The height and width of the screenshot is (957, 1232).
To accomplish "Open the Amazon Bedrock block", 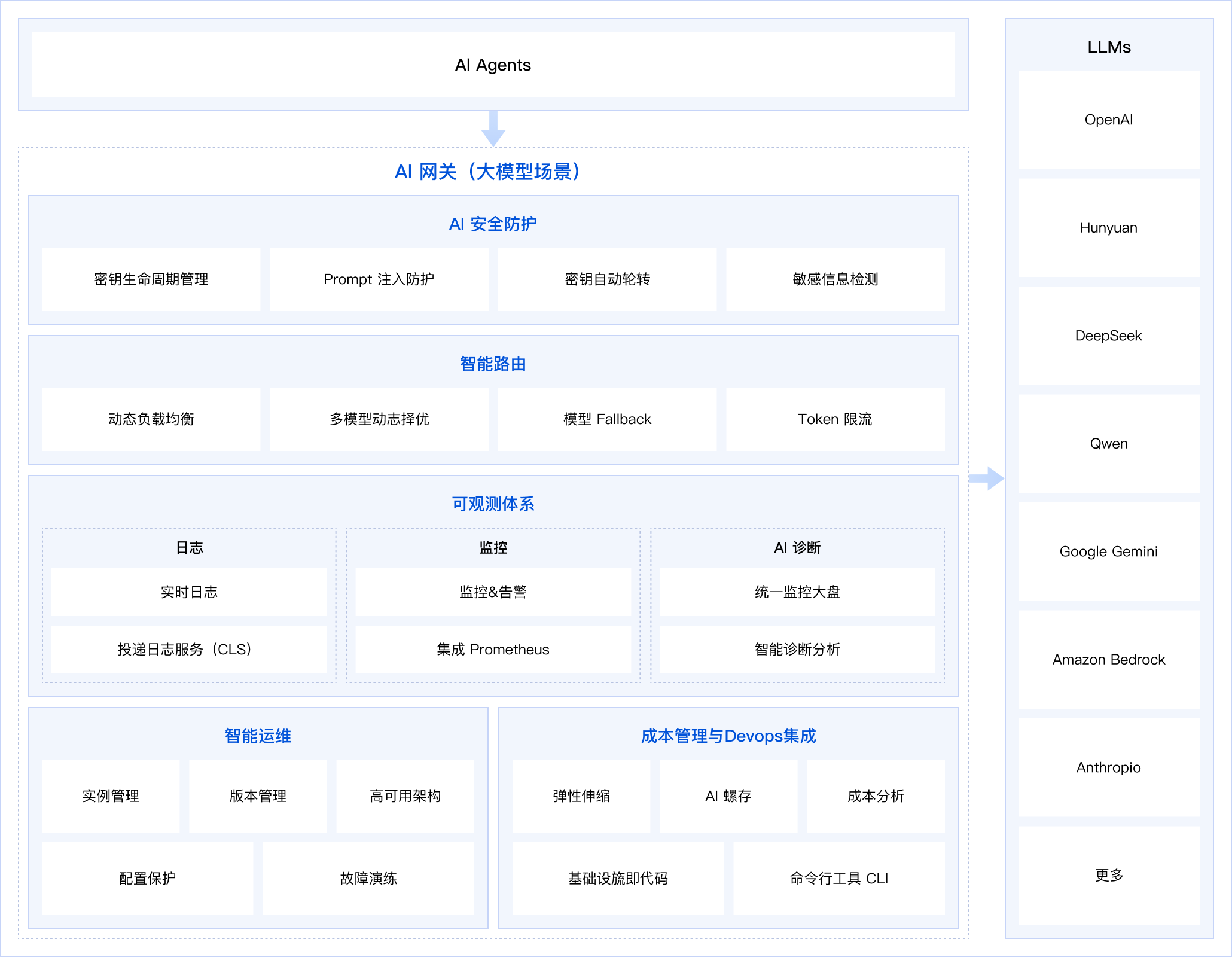I will [x=1108, y=659].
